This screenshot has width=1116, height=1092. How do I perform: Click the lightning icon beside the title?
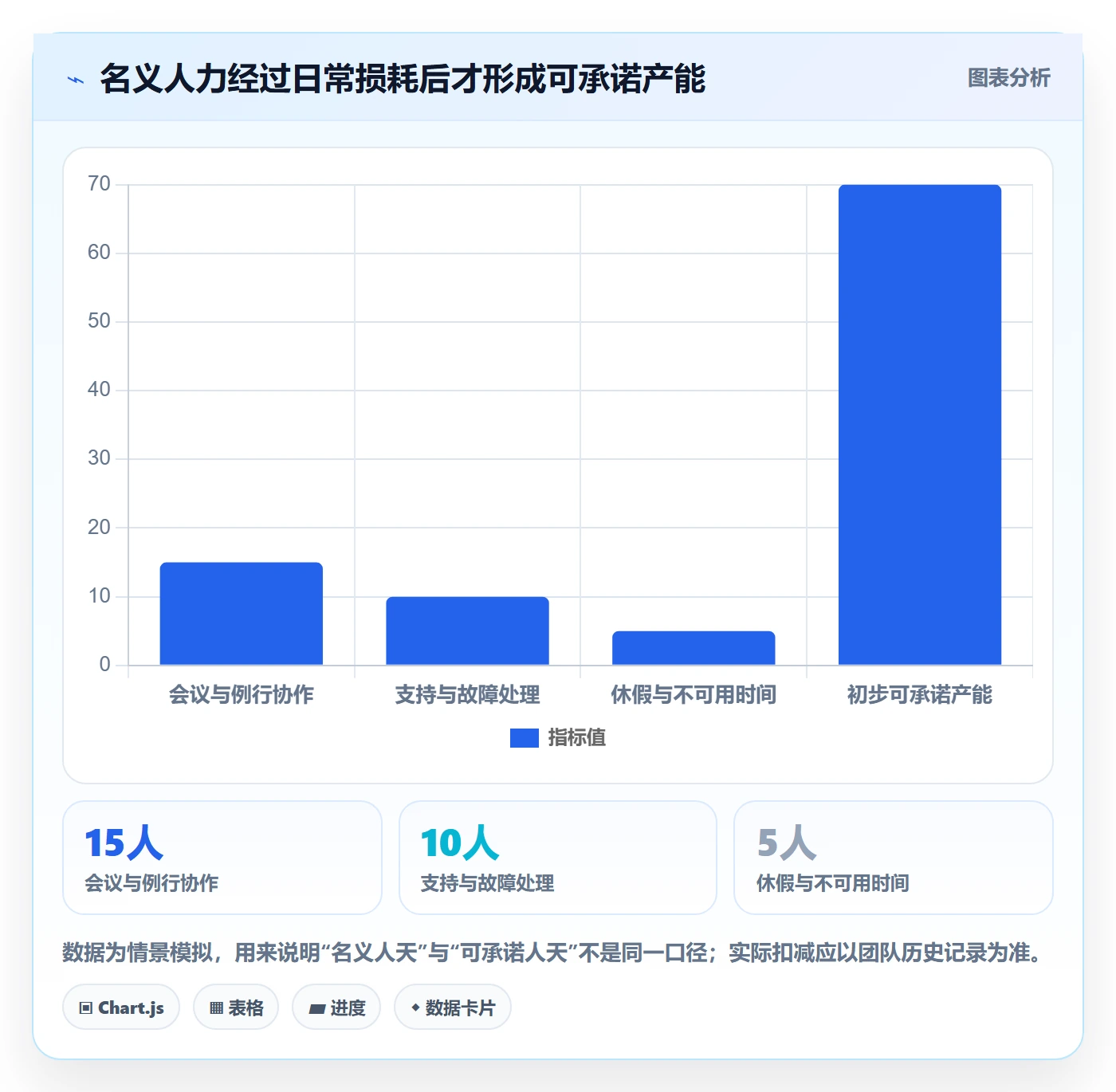point(76,80)
